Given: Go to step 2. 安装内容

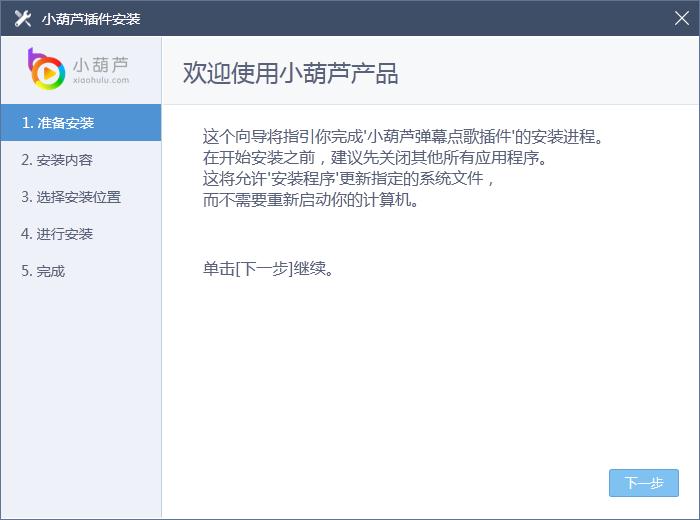Looking at the screenshot, I should point(81,160).
